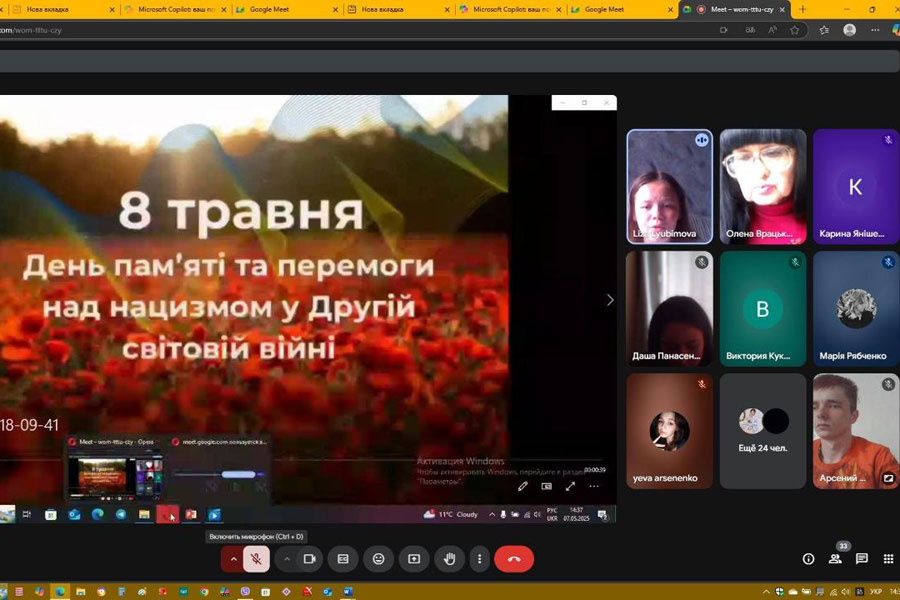Image resolution: width=900 pixels, height=600 pixels.
Task: Open Edge Settings and more menu
Action: coord(875,30)
